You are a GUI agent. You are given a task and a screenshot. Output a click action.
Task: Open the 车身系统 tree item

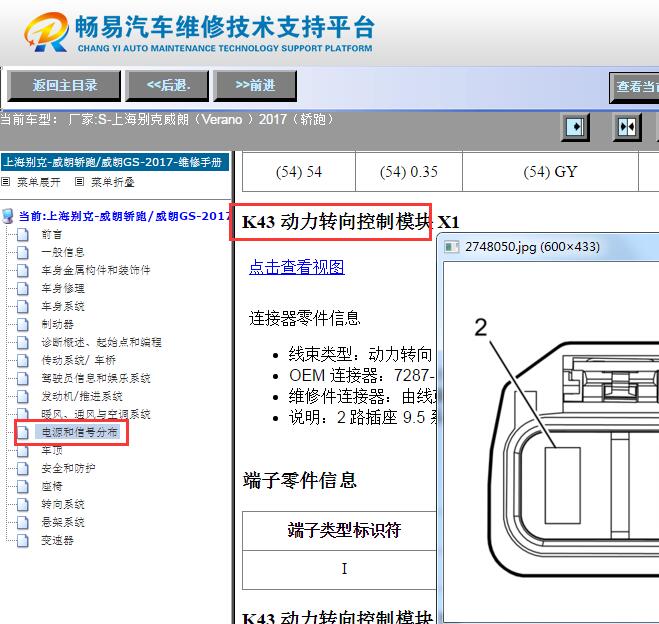(63, 306)
